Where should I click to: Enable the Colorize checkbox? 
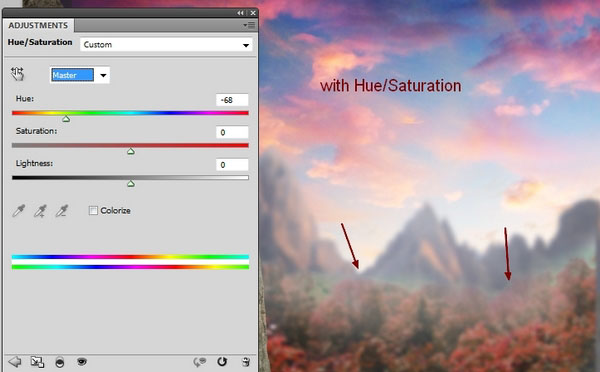pos(93,210)
